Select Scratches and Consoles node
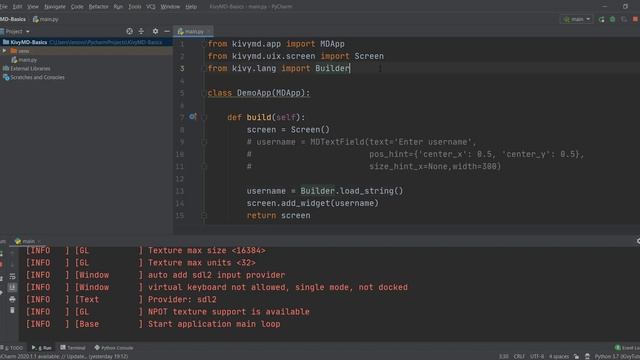 point(33,77)
